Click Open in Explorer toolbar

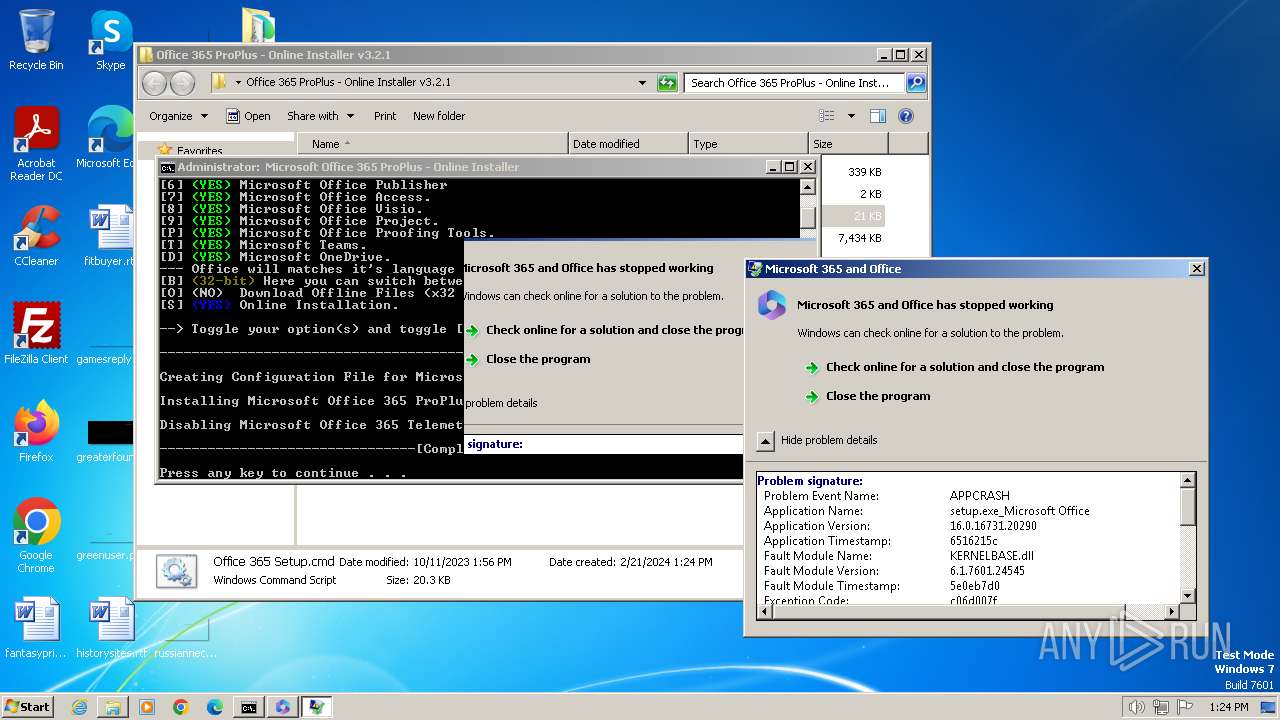click(248, 116)
